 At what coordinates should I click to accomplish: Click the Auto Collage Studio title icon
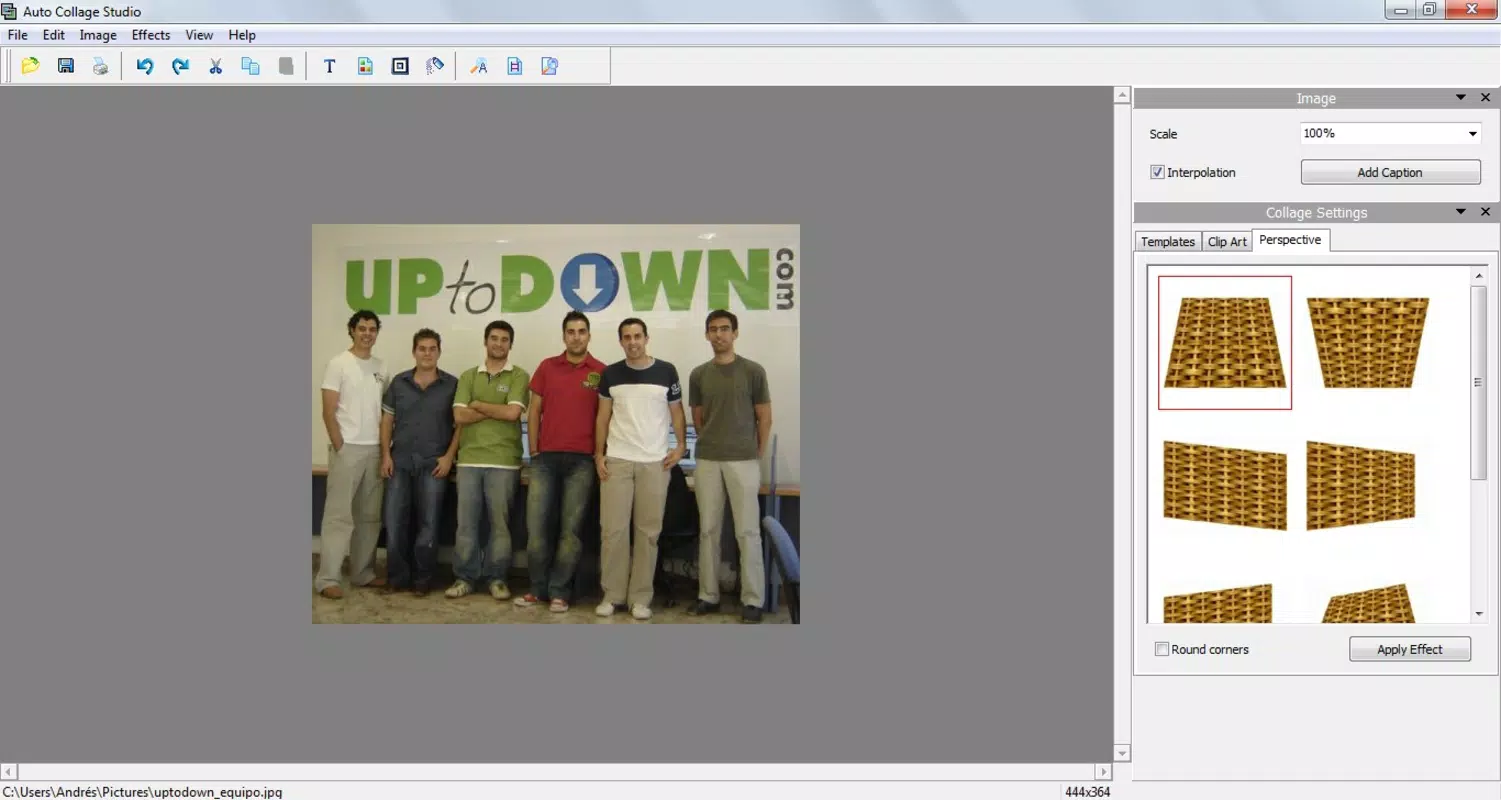9,11
